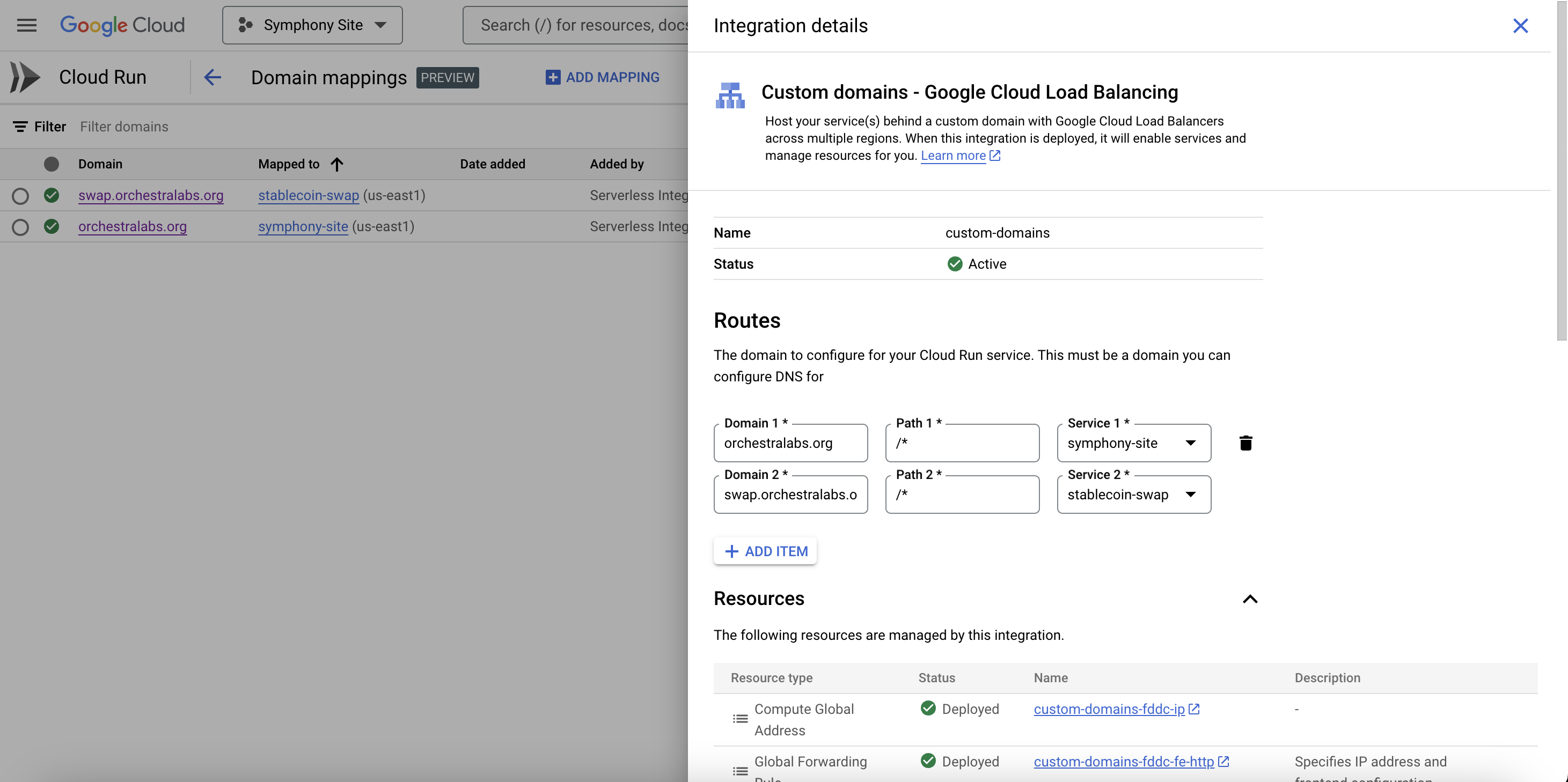Viewport: 1568px width, 782px height.
Task: Open Service 1 symphony-site dropdown
Action: click(x=1133, y=443)
